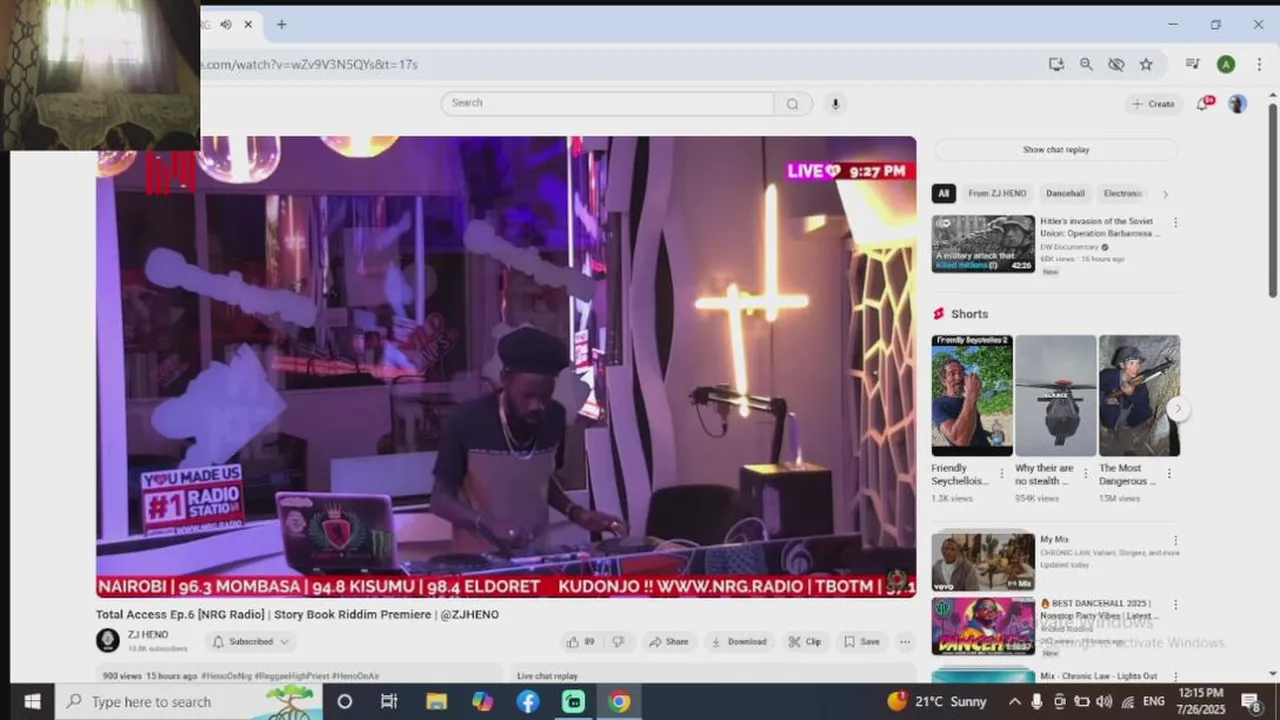Open Cortana circle icon on taskbar

[344, 702]
